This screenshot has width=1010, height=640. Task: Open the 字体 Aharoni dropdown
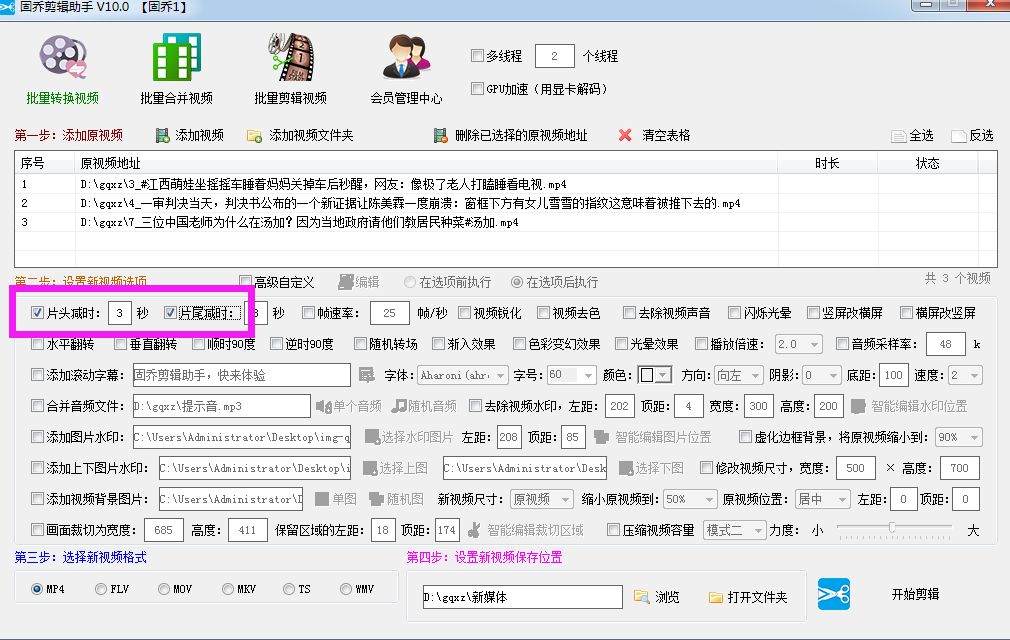click(x=463, y=375)
